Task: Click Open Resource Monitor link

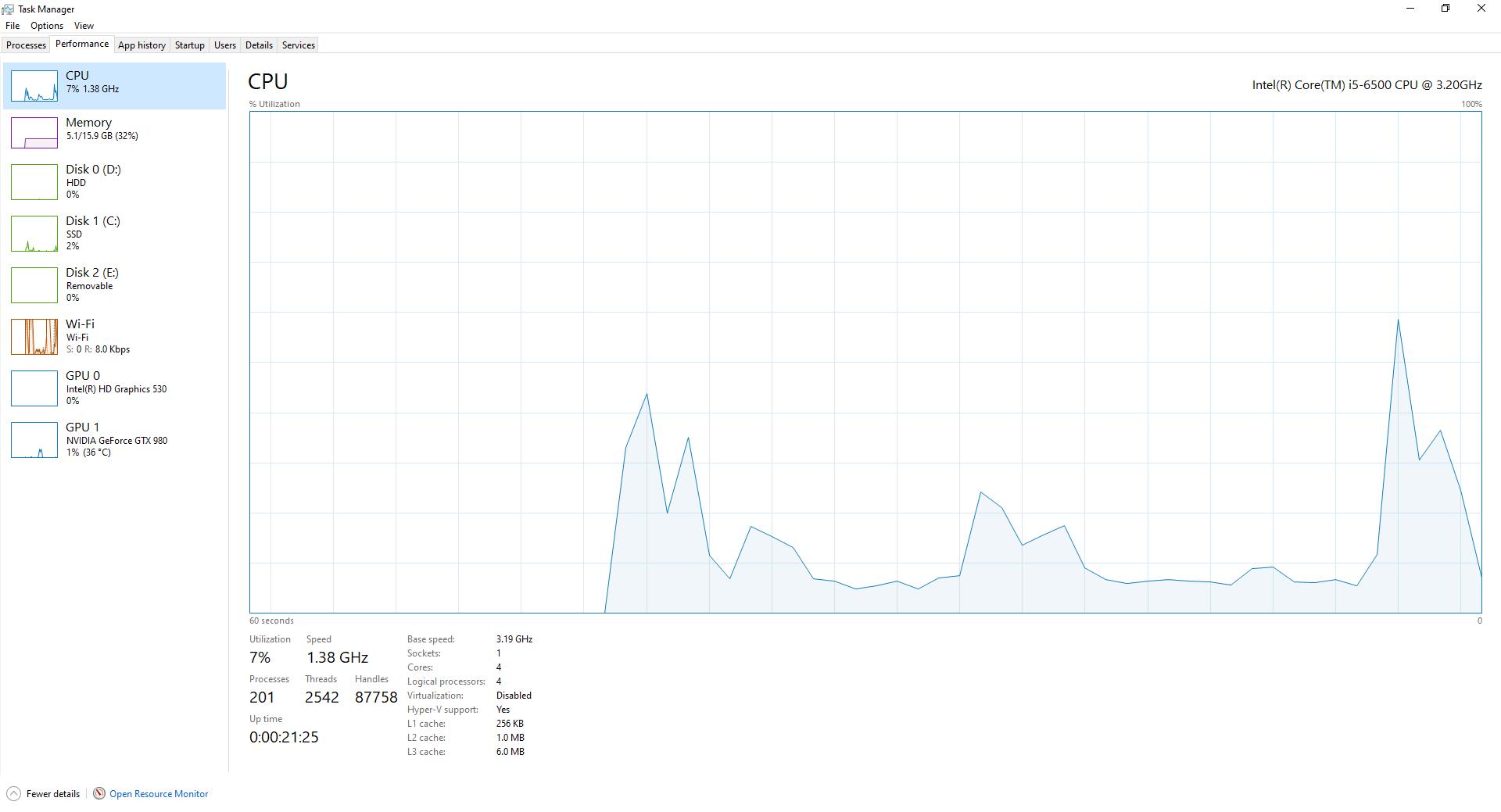Action: click(159, 794)
